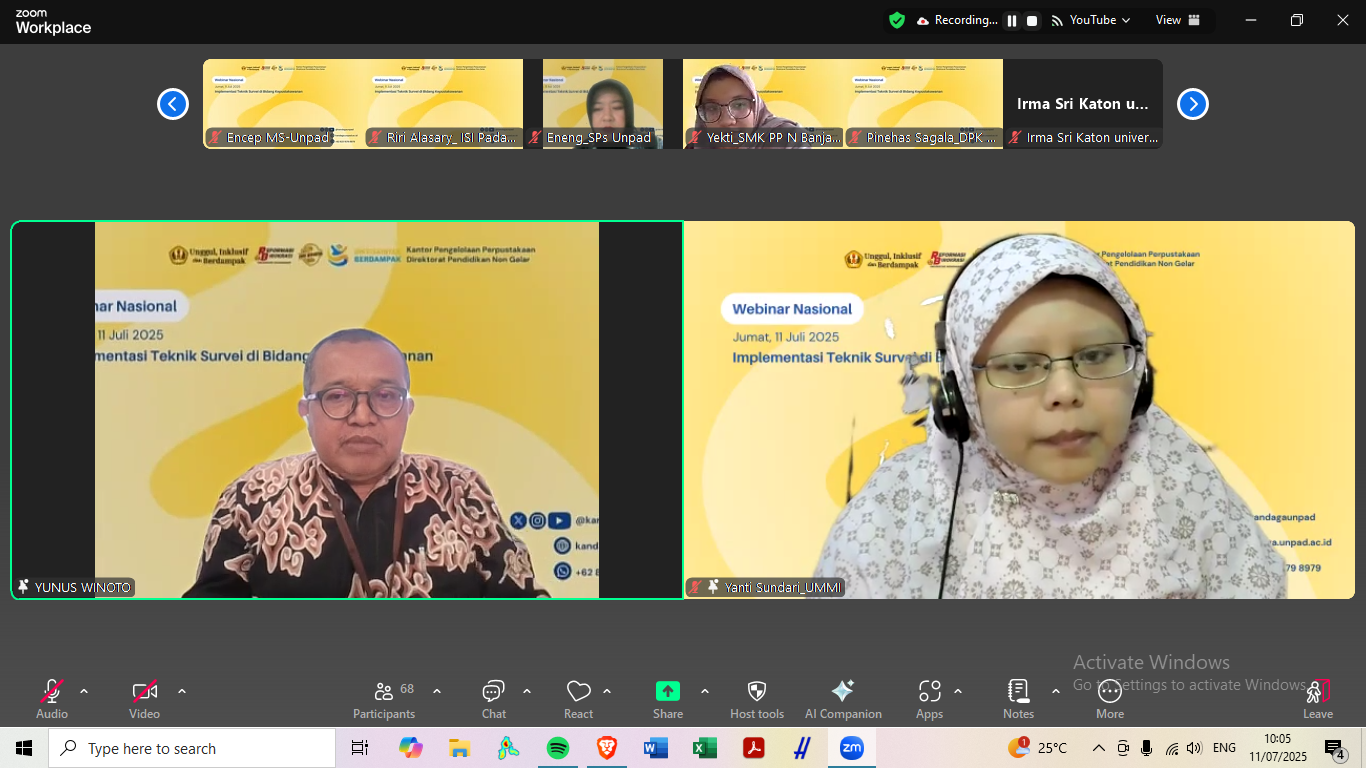The width and height of the screenshot is (1366, 768).
Task: Expand the caret next to Chat
Action: click(527, 691)
